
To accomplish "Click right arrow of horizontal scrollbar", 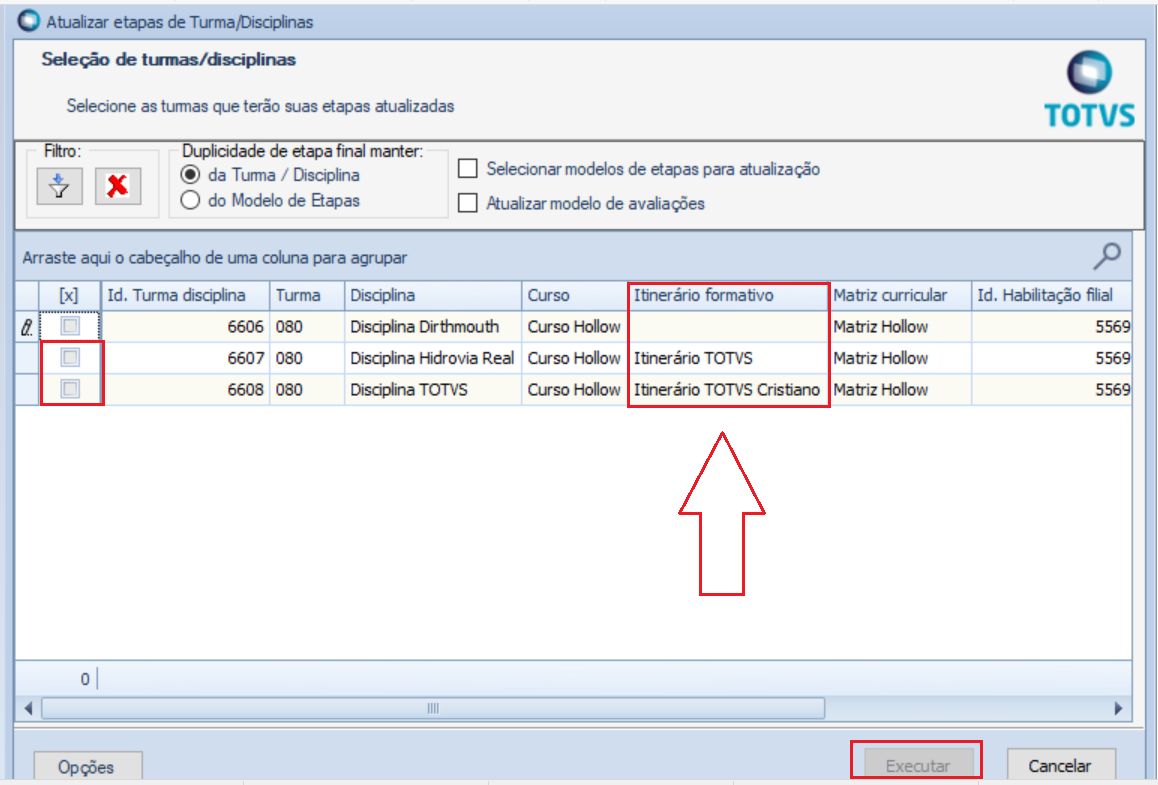I will point(1118,708).
